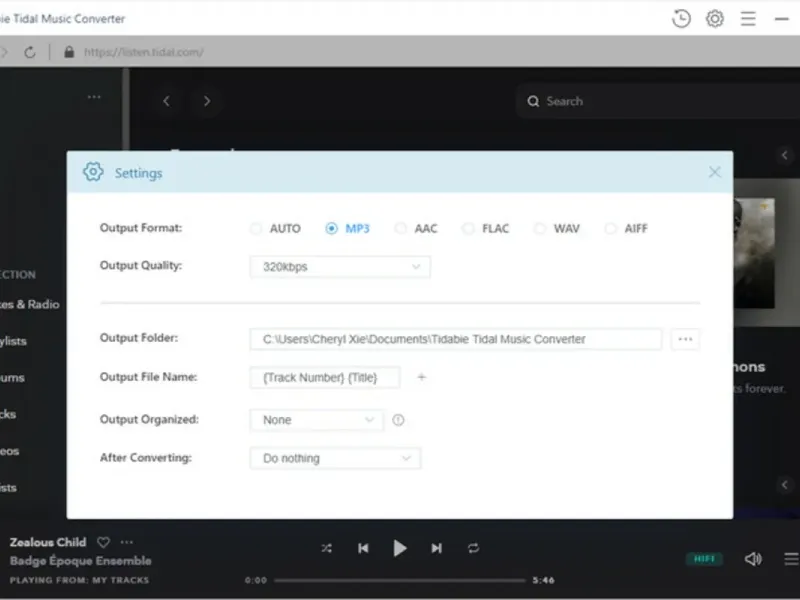Open settings gear in title bar
Screen dimensions: 800x600
715,19
